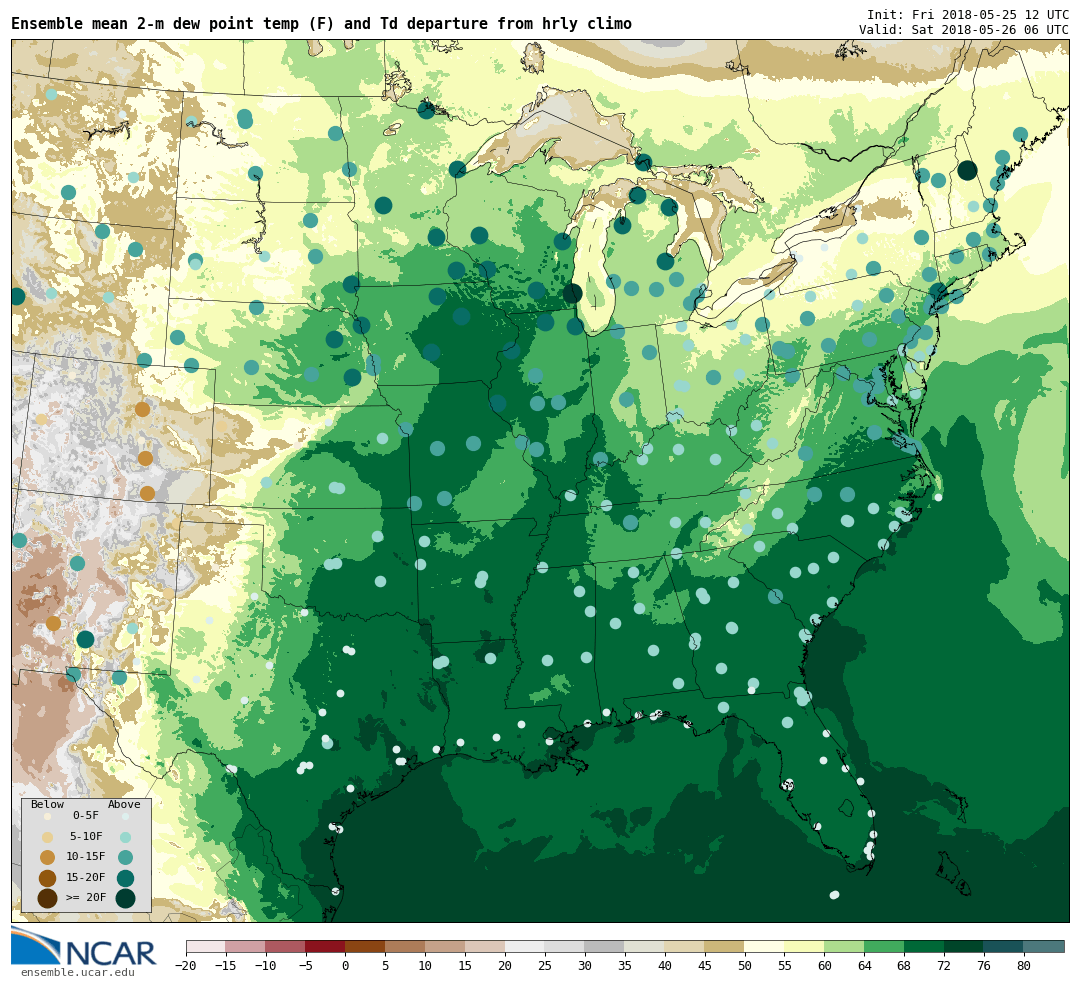This screenshot has width=1080, height=985.
Task: Pick the 45 to 50 khaki colorbar swatch
Action: [725, 946]
